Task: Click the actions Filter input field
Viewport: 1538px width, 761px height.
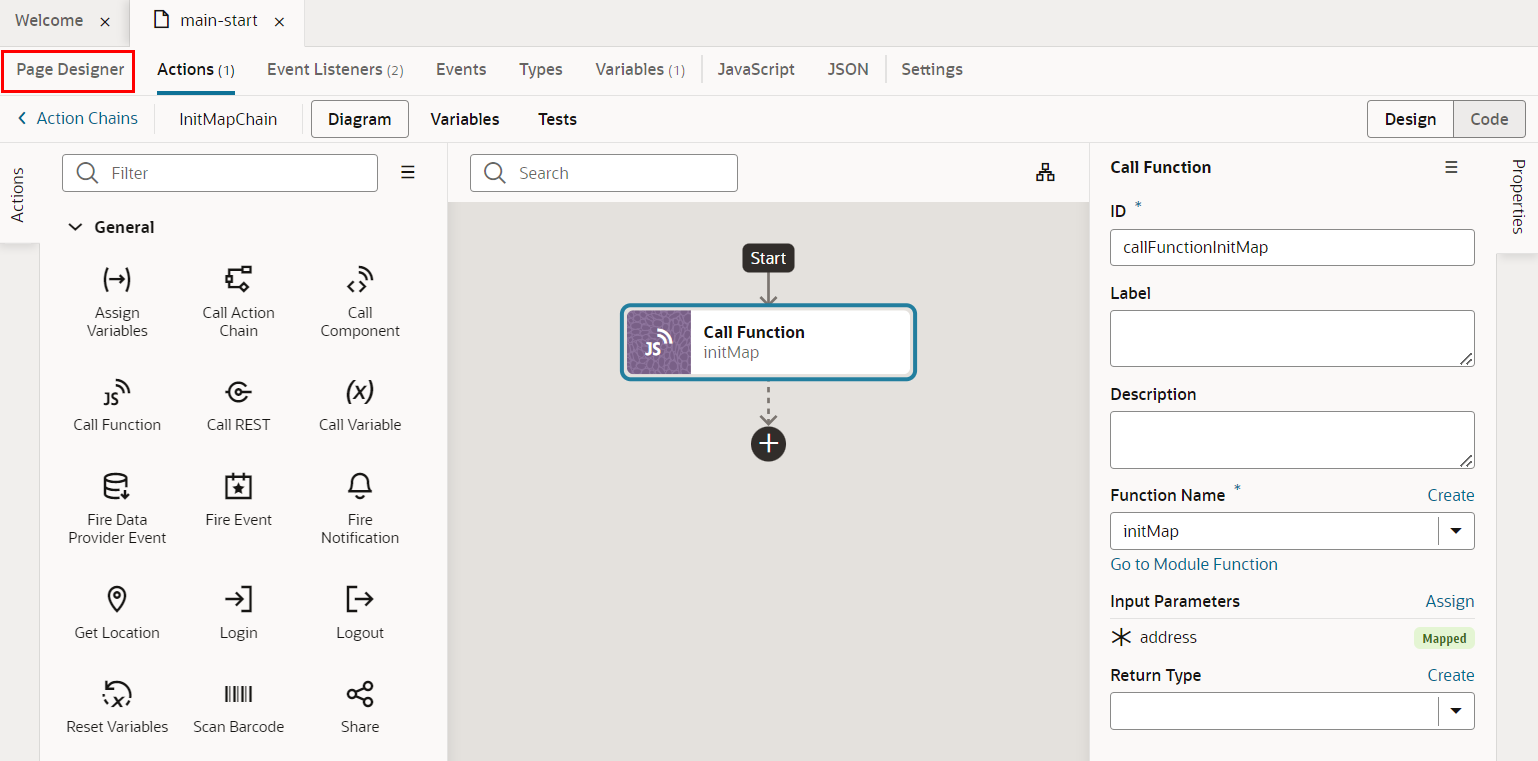Action: (x=235, y=173)
